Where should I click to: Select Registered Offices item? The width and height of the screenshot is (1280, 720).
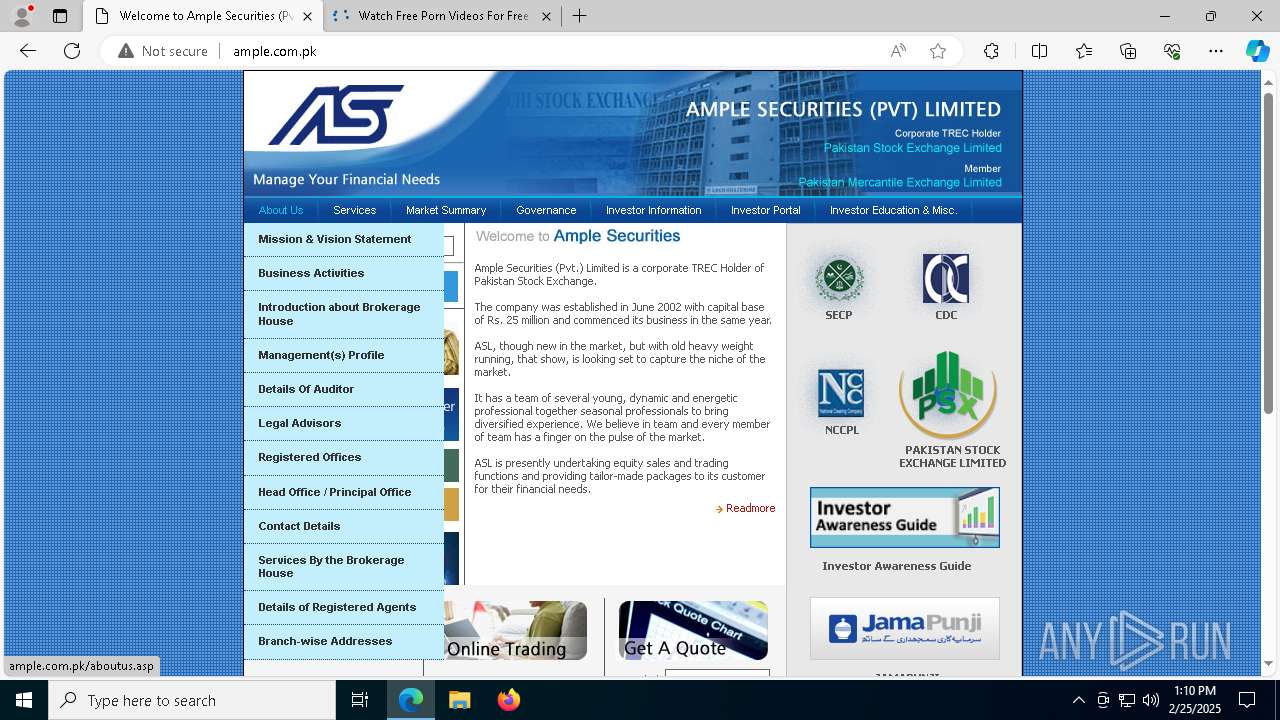pyautogui.click(x=344, y=458)
